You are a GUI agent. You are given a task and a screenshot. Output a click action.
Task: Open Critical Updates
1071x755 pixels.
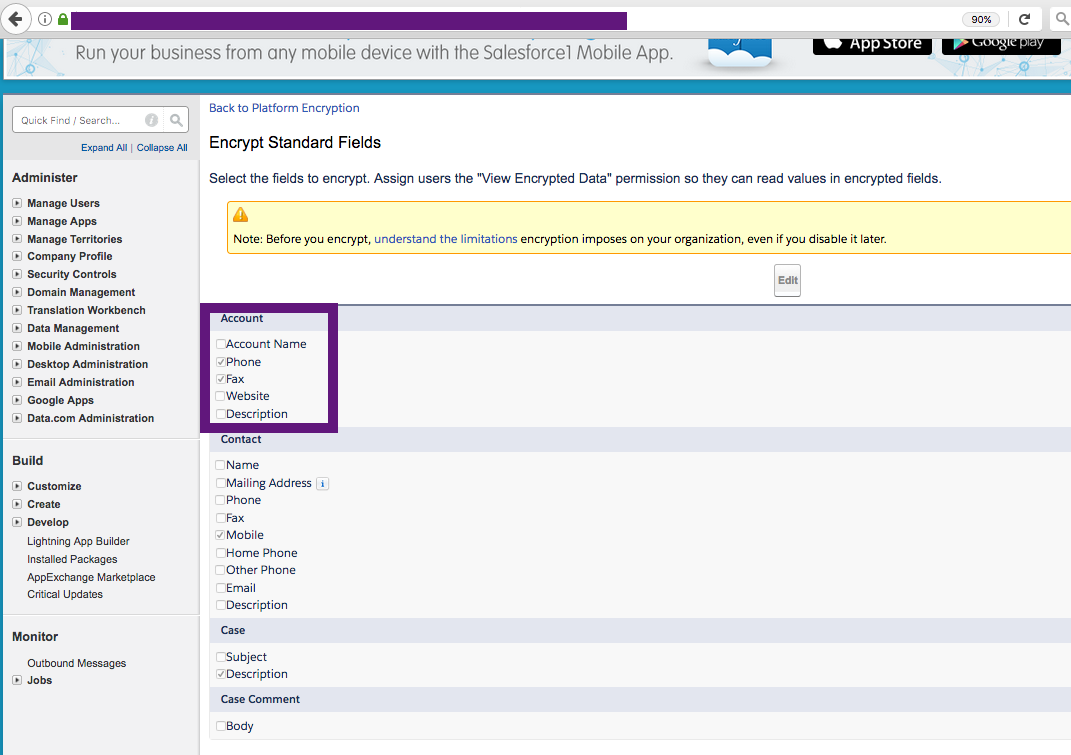65,594
